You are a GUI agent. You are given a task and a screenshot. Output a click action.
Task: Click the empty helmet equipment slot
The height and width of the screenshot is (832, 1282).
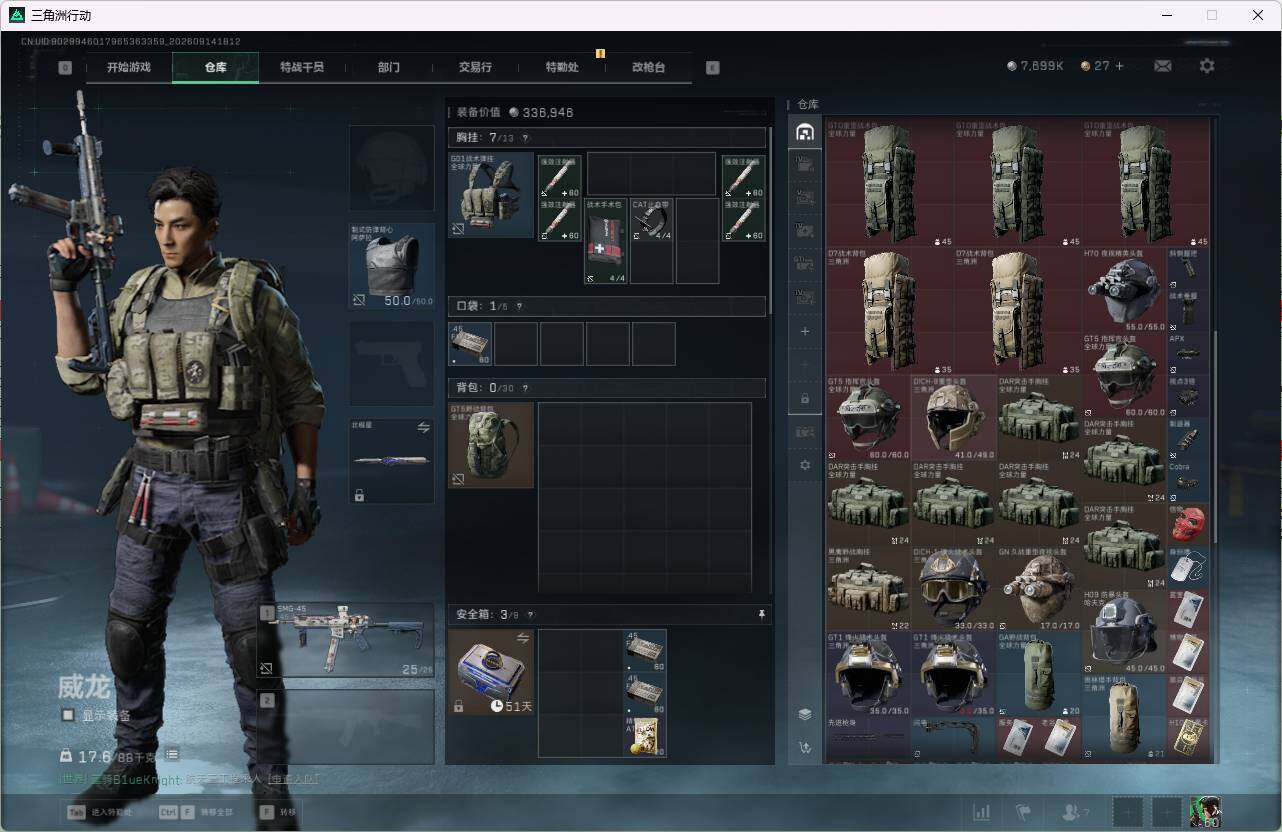pos(391,168)
